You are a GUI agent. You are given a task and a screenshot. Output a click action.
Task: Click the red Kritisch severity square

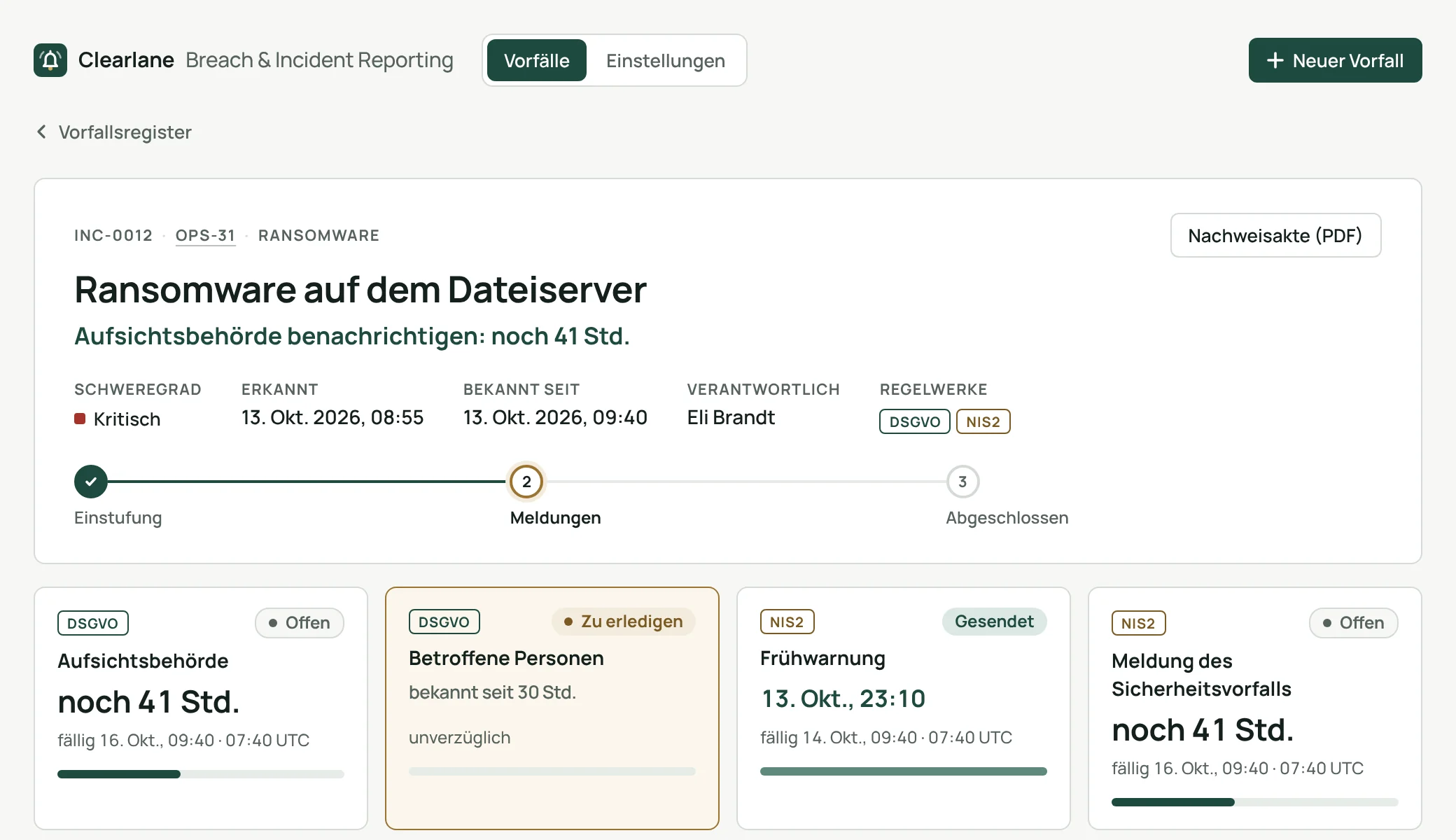click(80, 419)
